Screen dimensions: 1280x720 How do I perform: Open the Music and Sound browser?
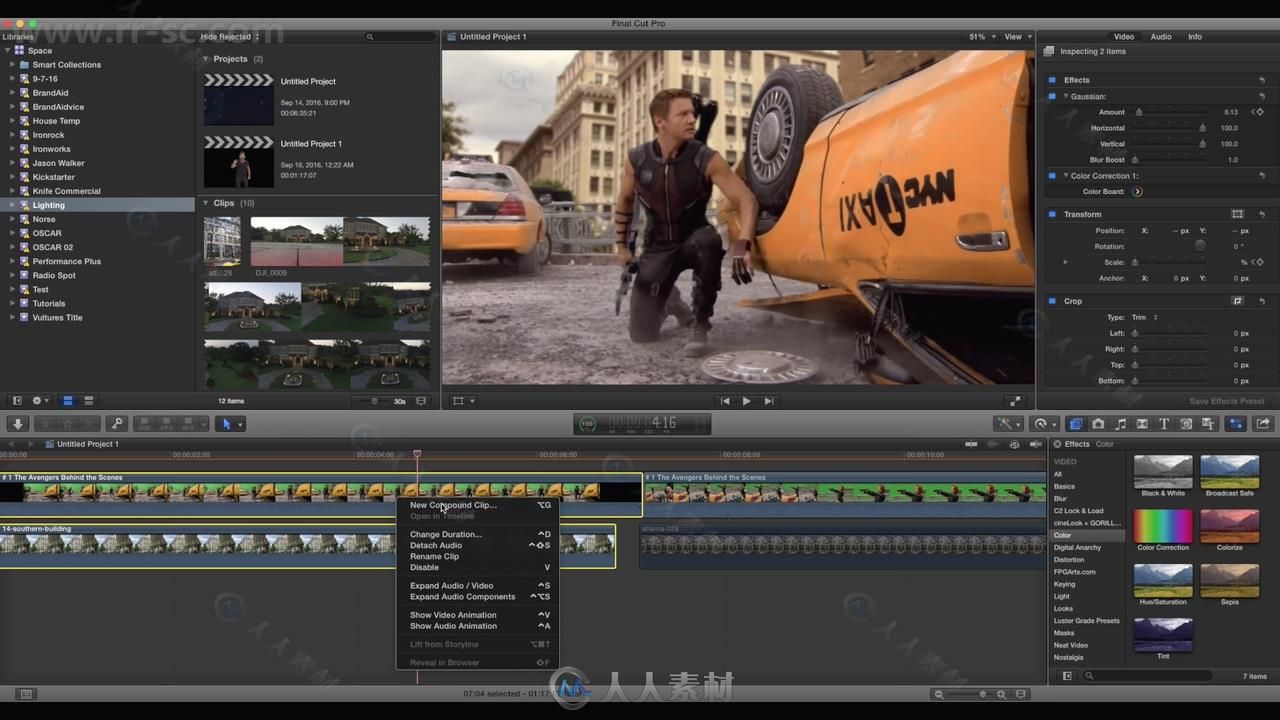tap(1120, 424)
